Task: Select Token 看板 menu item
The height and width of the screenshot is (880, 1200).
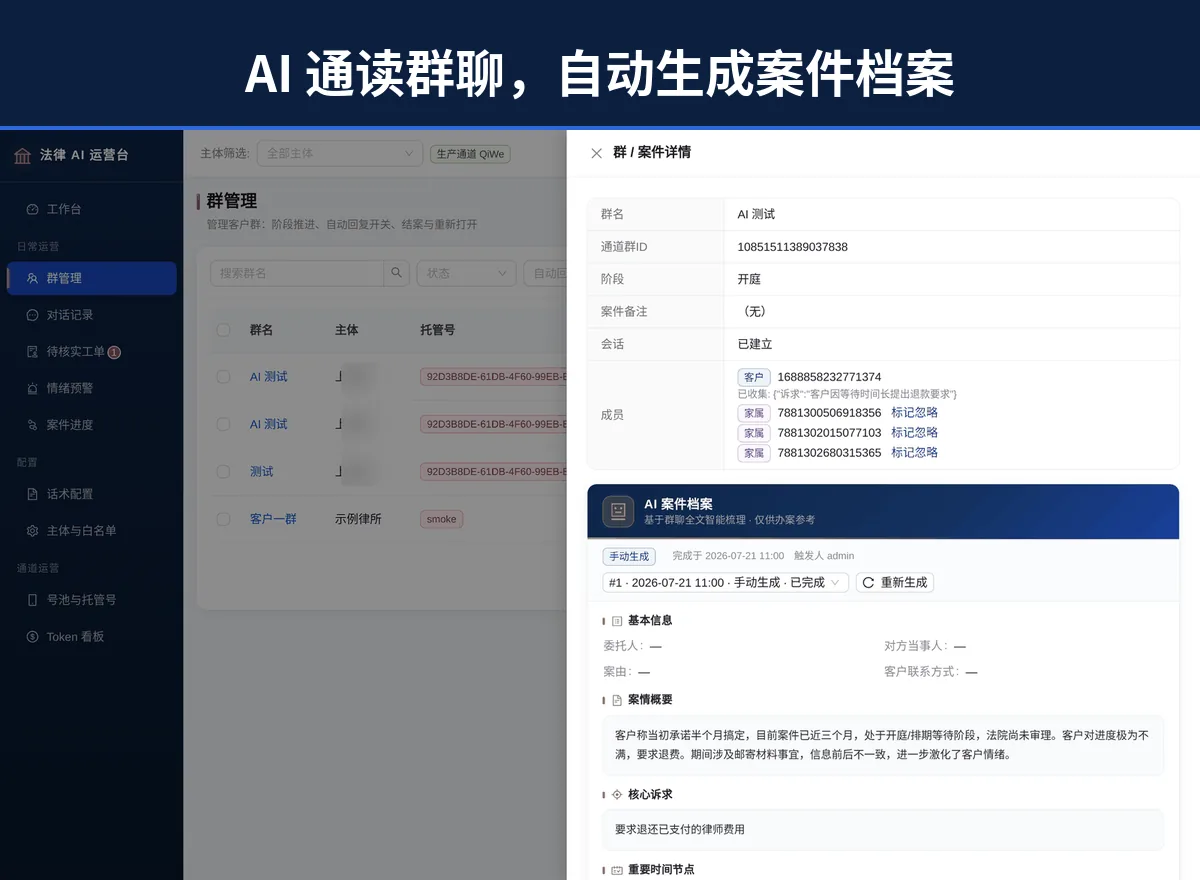Action: tap(90, 637)
